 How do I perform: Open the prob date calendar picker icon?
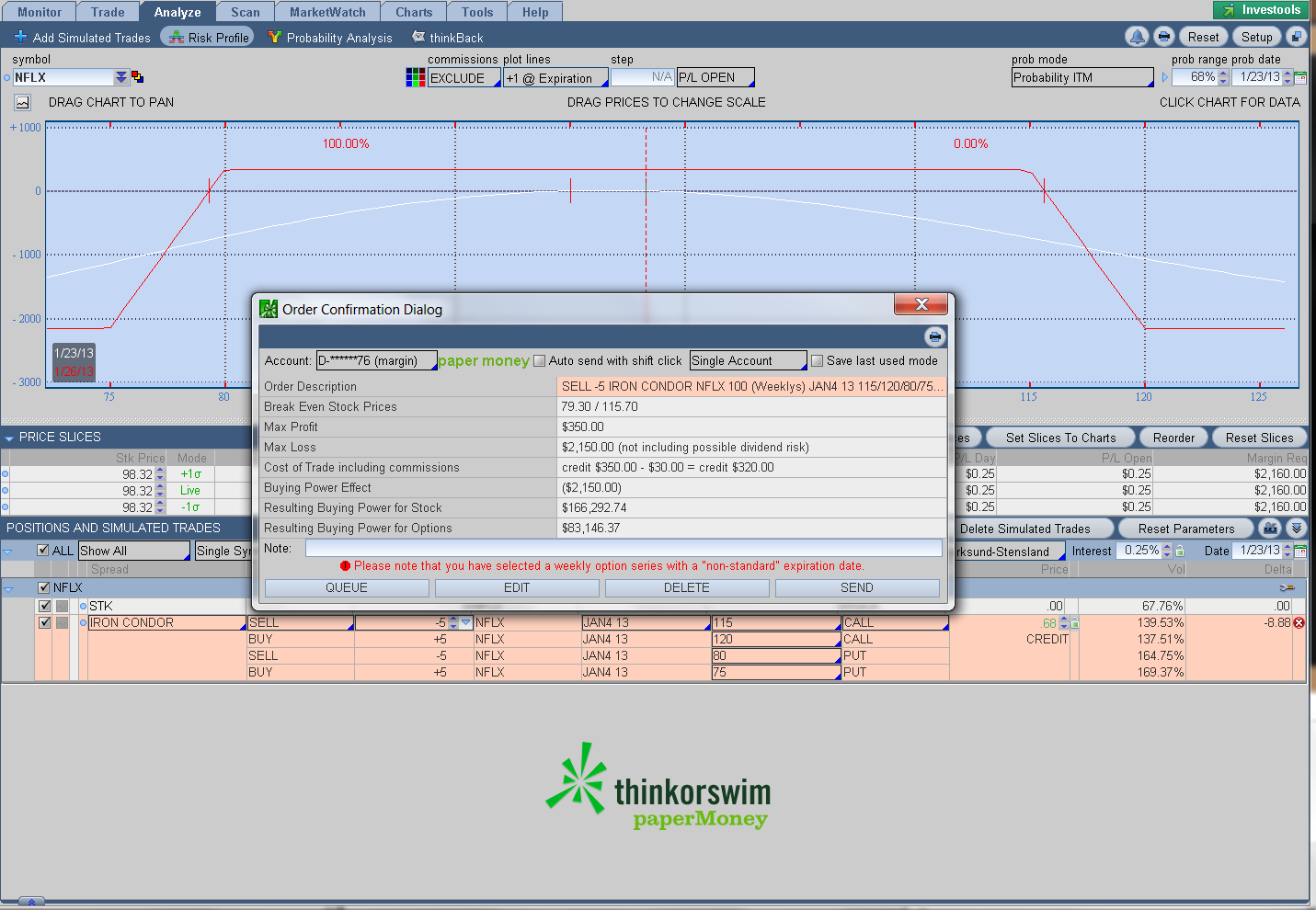click(x=1300, y=77)
